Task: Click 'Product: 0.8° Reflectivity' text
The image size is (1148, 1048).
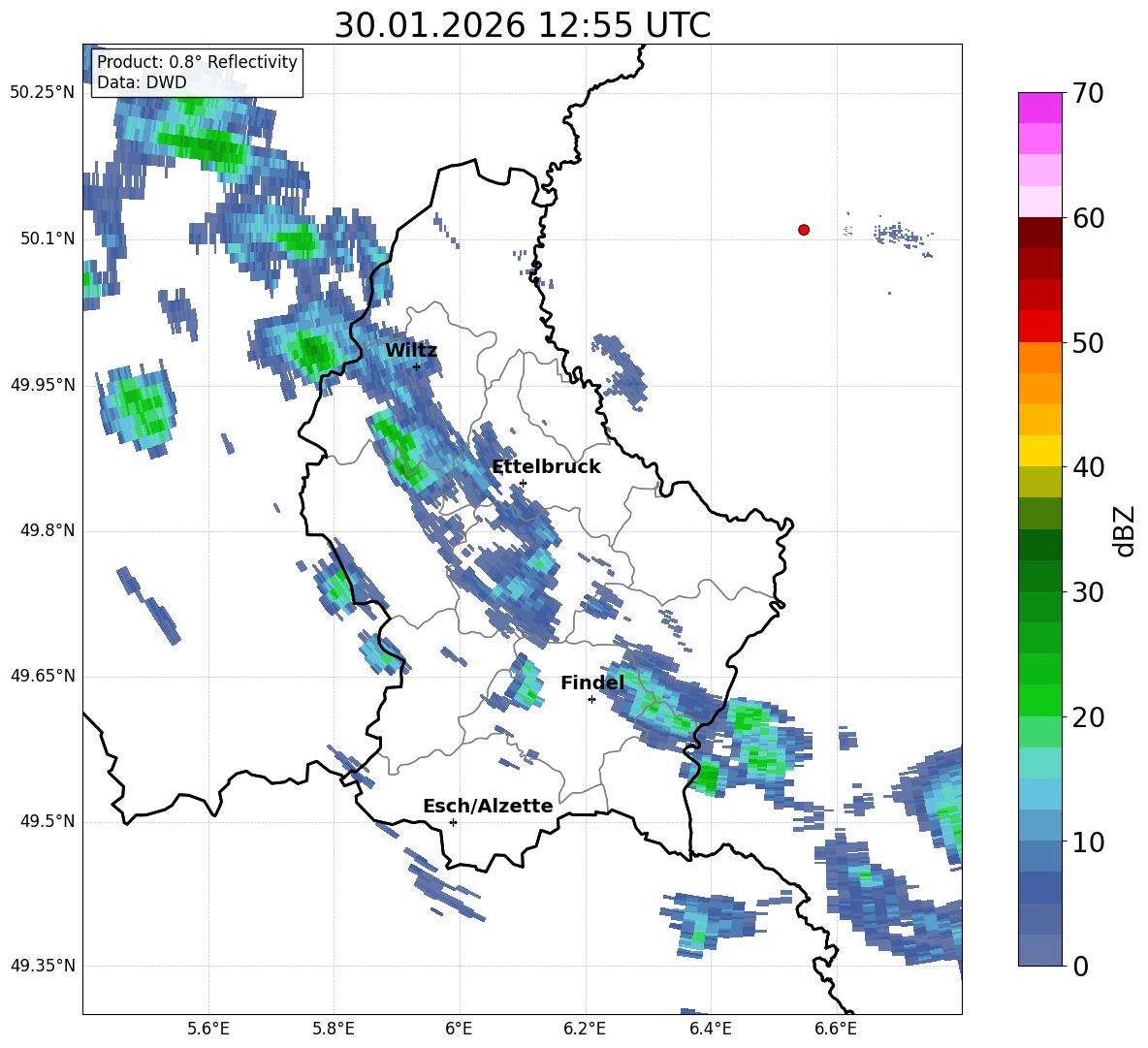Action: [197, 61]
